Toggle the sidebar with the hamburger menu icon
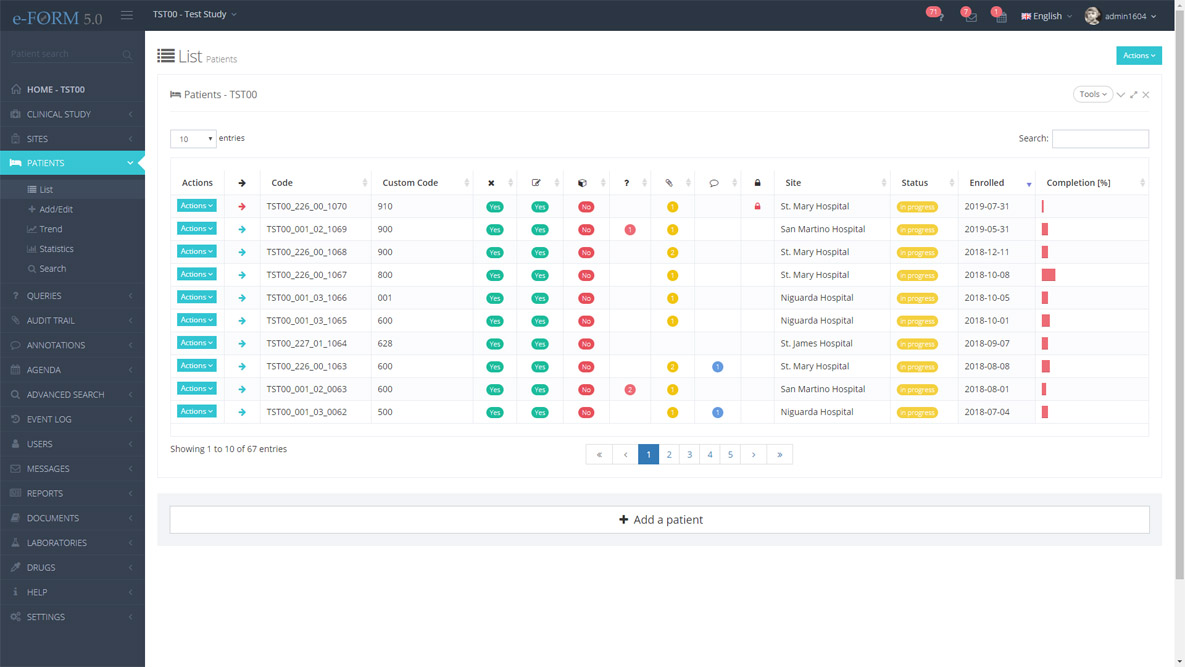This screenshot has width=1185, height=667. tap(127, 15)
